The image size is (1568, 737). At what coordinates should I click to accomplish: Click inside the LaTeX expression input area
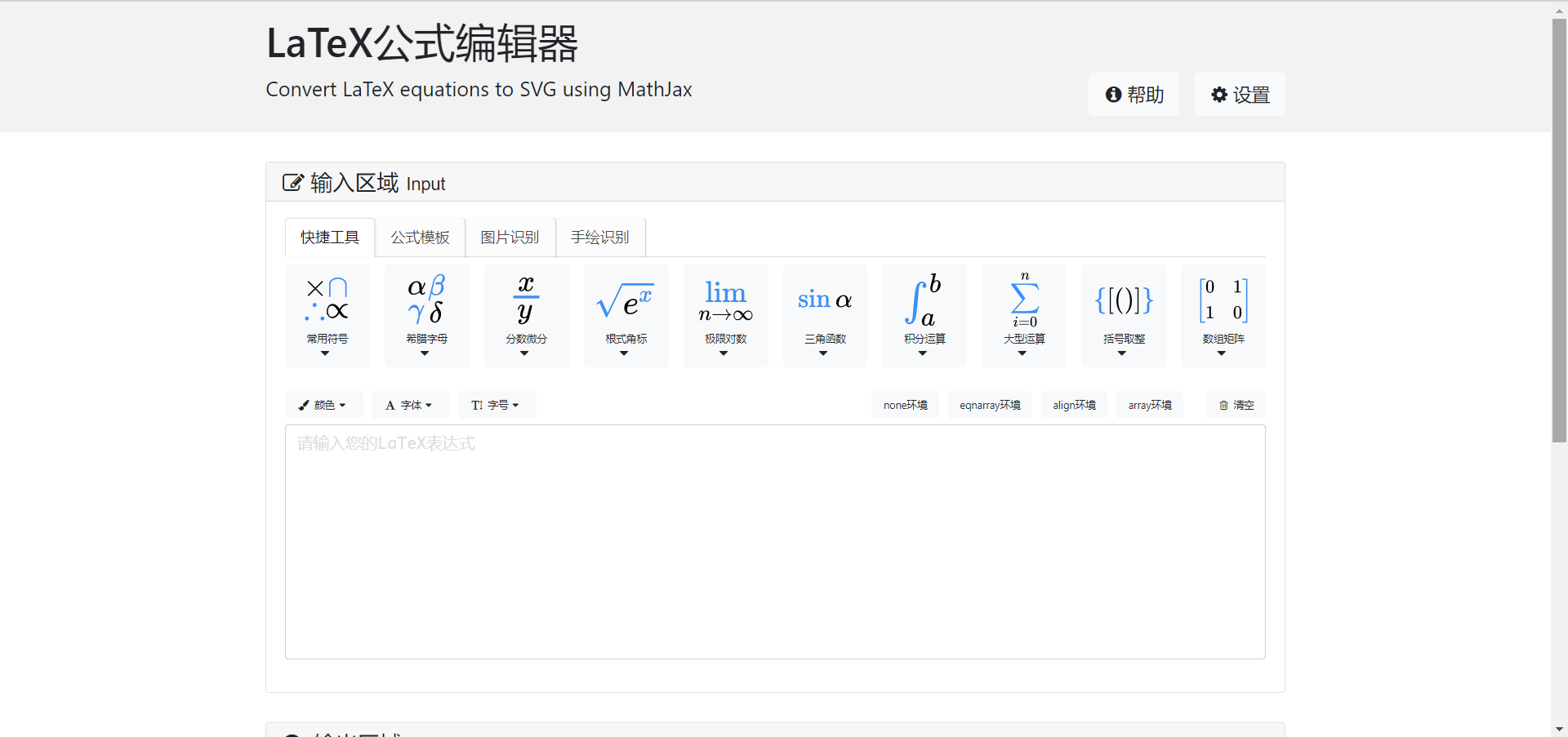pyautogui.click(x=775, y=541)
